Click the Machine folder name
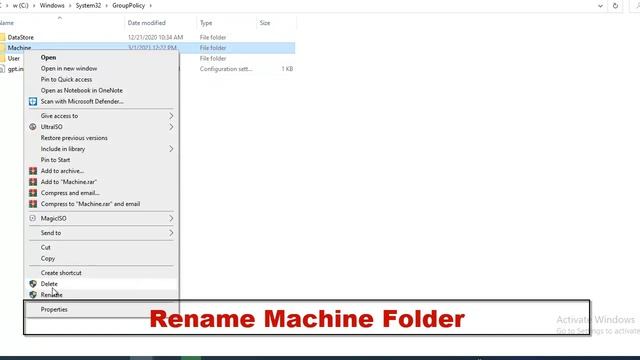The width and height of the screenshot is (640, 360). (19, 48)
